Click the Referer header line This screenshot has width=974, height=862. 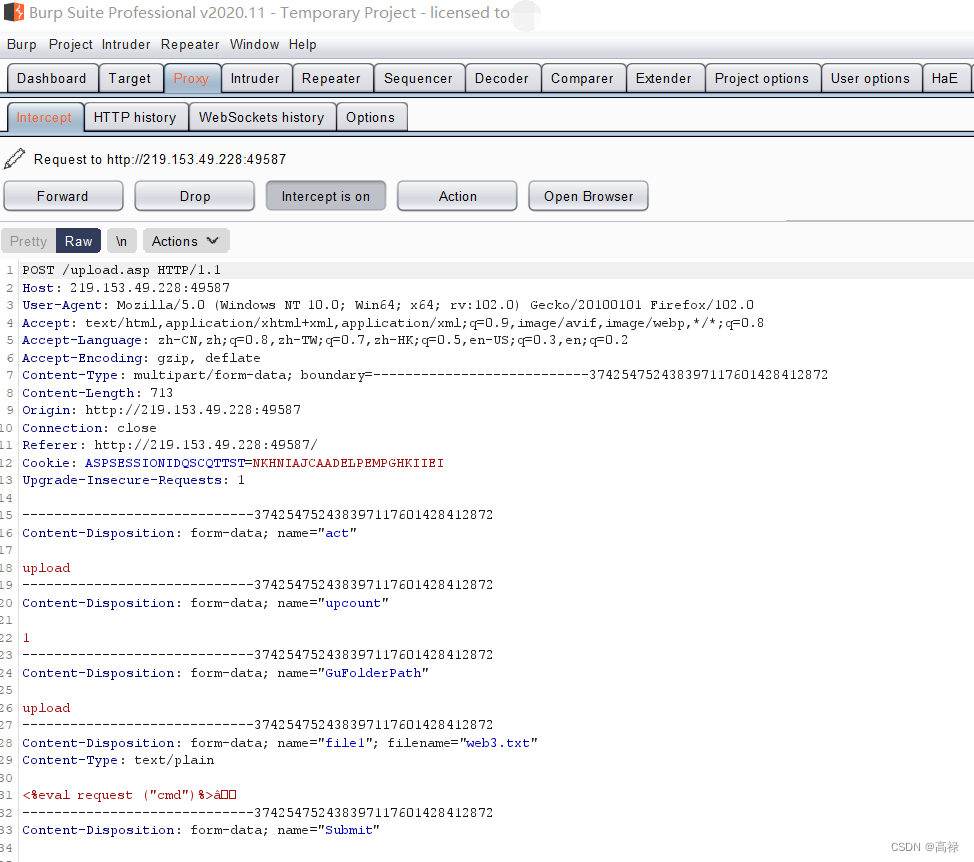click(x=170, y=445)
